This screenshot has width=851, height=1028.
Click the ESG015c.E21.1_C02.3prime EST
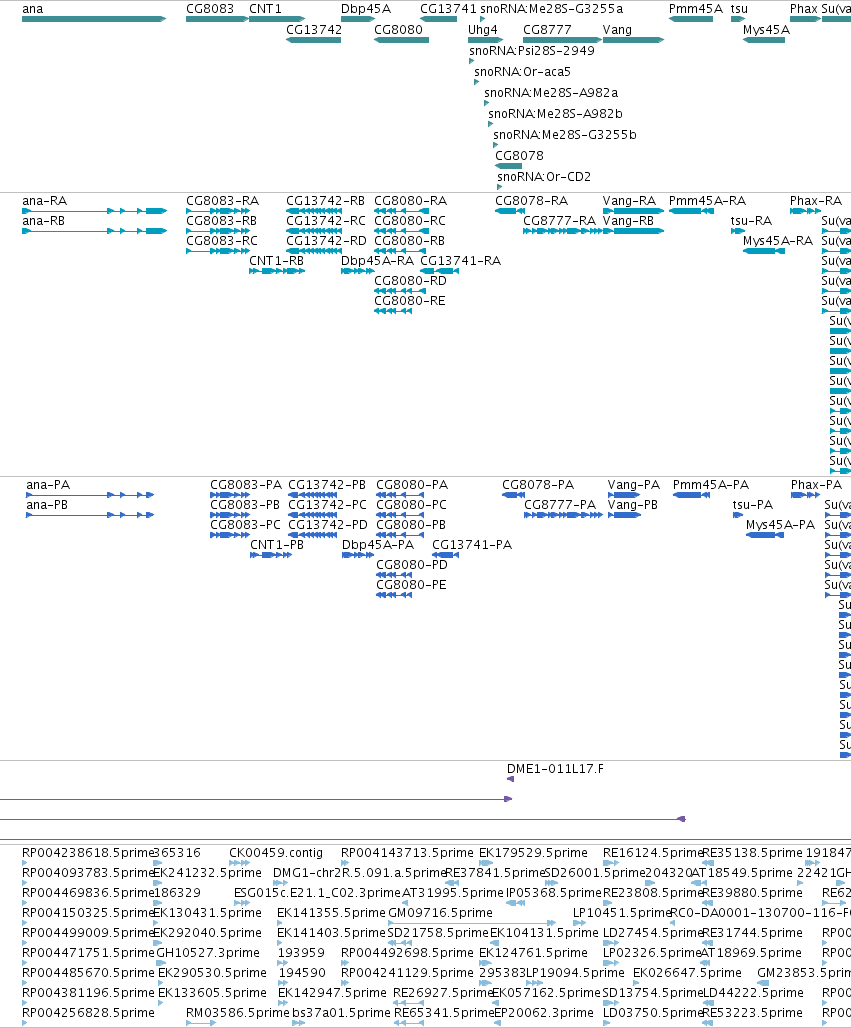(x=241, y=903)
